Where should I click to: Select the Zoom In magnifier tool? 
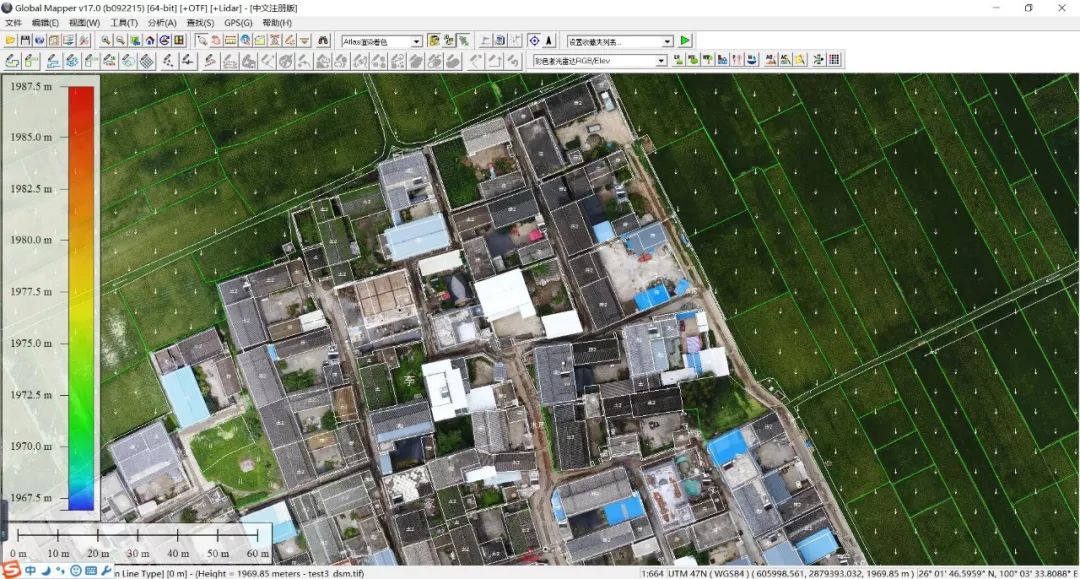coord(106,41)
